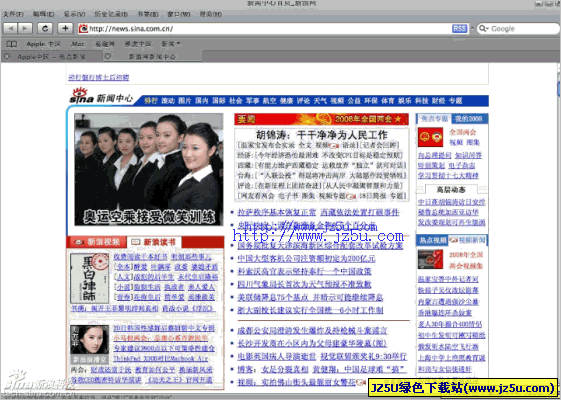Open the 奥运空乘接受微笑训练 photo story
This screenshot has height=400, width=561.
point(148,170)
